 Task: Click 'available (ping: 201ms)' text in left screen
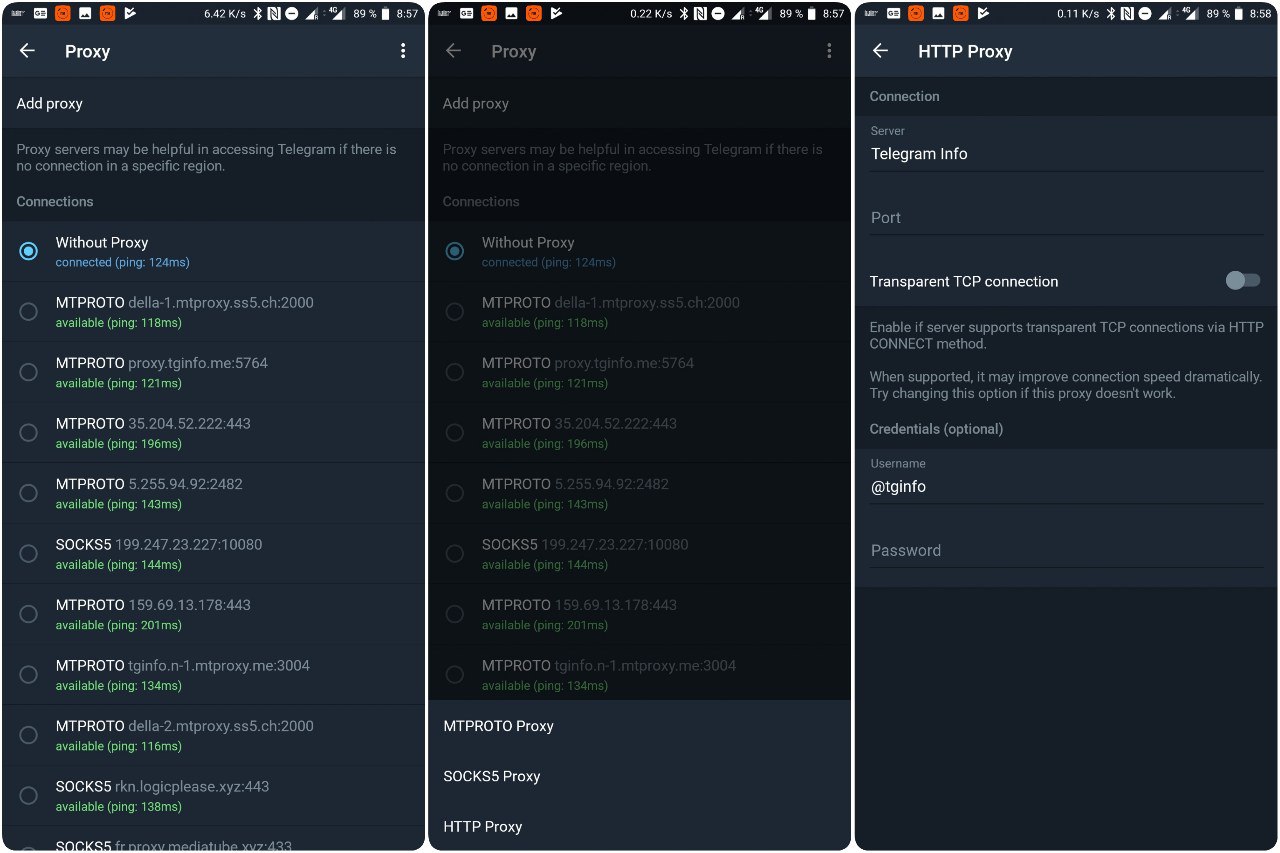[x=118, y=625]
